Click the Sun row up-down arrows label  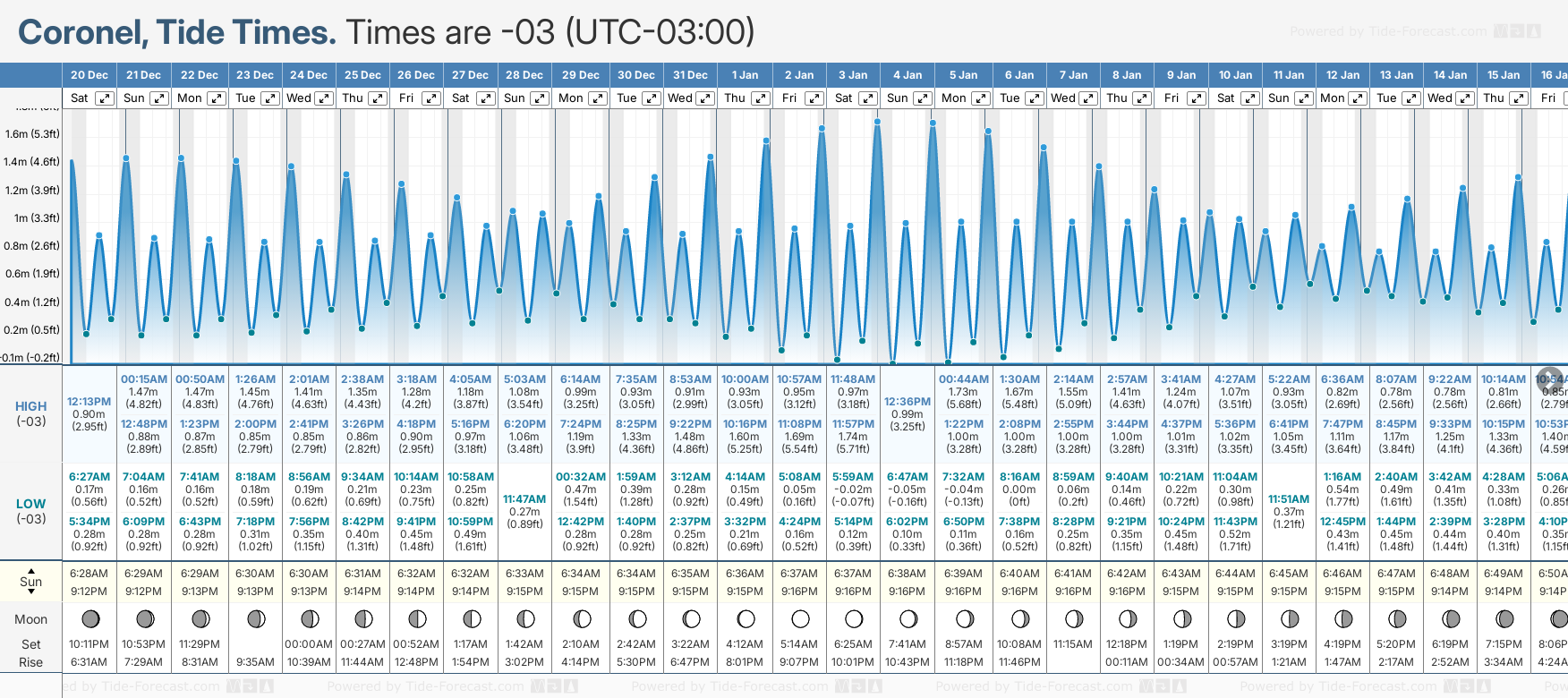(31, 581)
